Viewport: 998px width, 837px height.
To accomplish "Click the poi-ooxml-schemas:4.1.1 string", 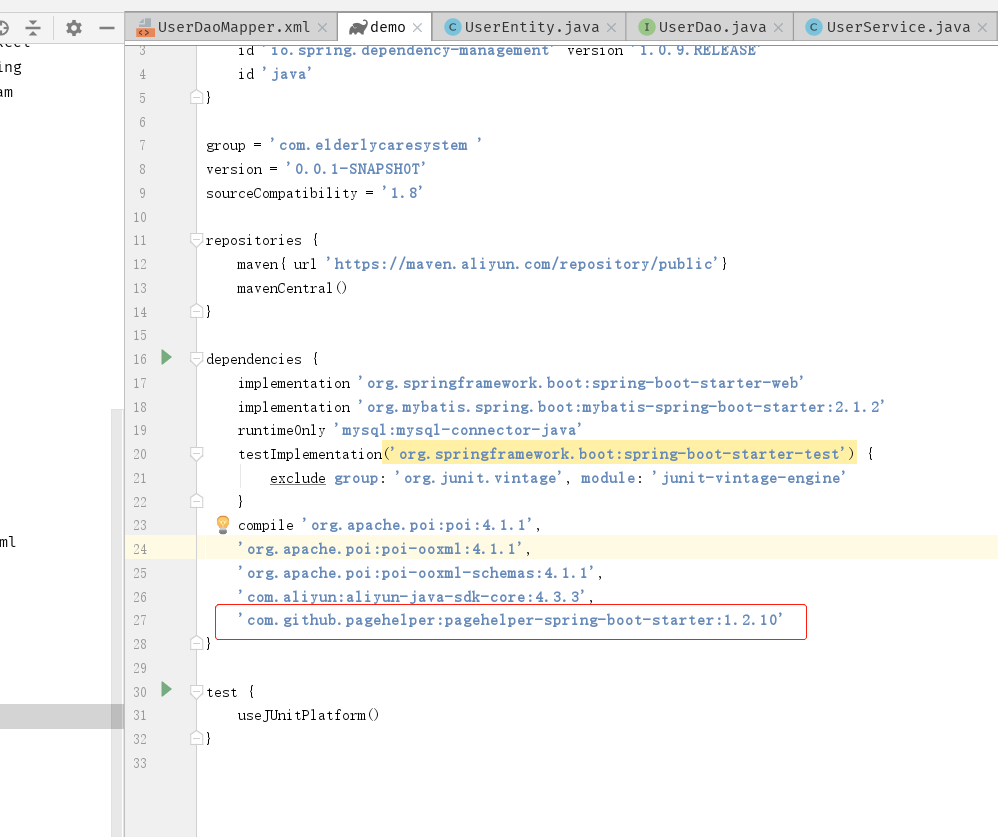I will click(x=416, y=573).
